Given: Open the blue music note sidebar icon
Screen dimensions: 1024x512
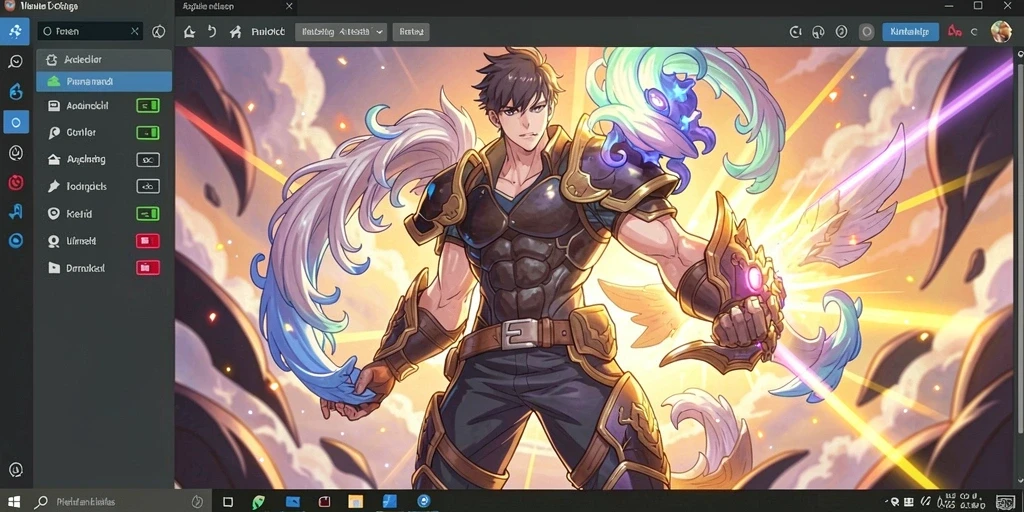Looking at the screenshot, I should point(16,211).
